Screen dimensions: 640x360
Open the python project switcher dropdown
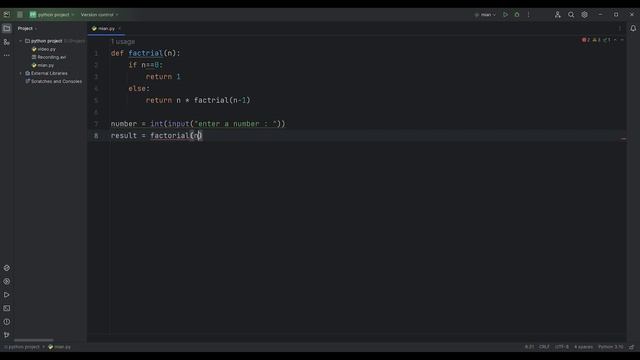51,15
